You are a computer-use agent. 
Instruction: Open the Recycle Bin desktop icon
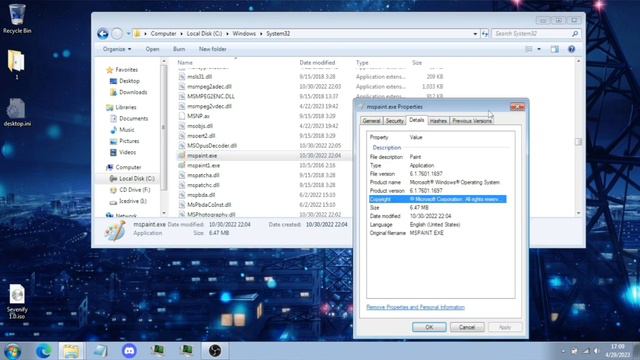17,18
